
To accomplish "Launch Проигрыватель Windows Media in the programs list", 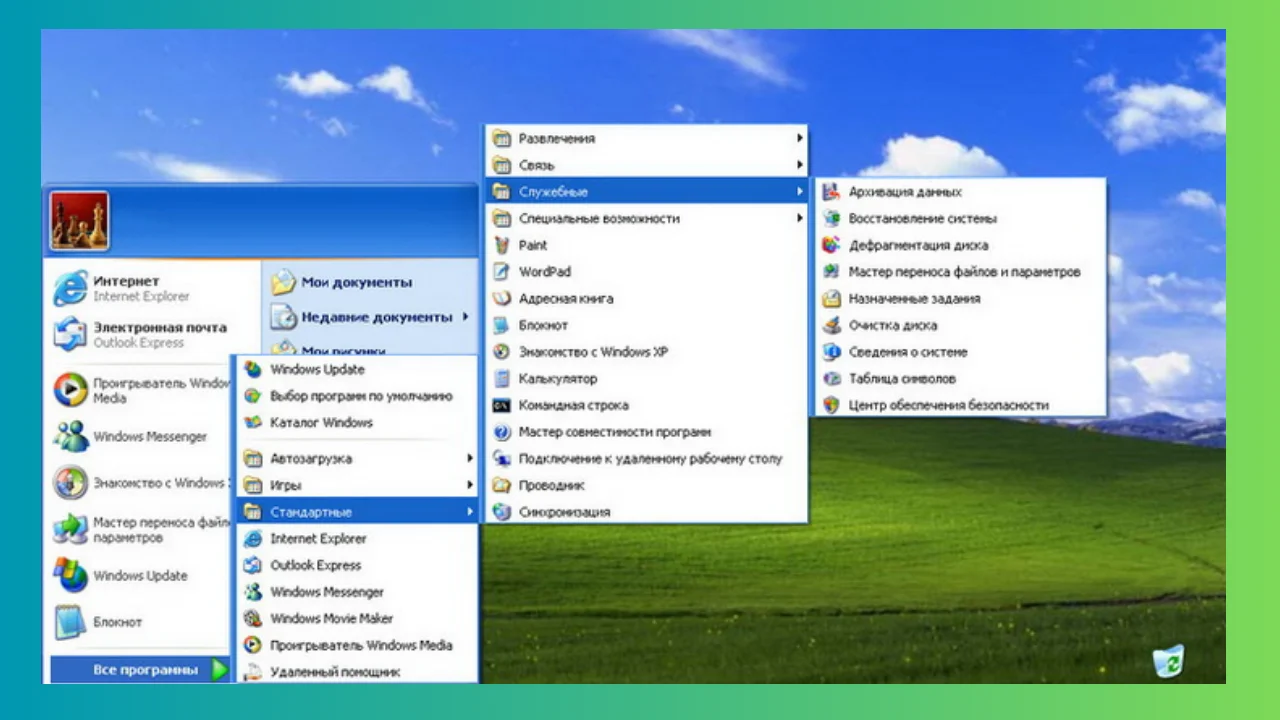I will pos(357,645).
